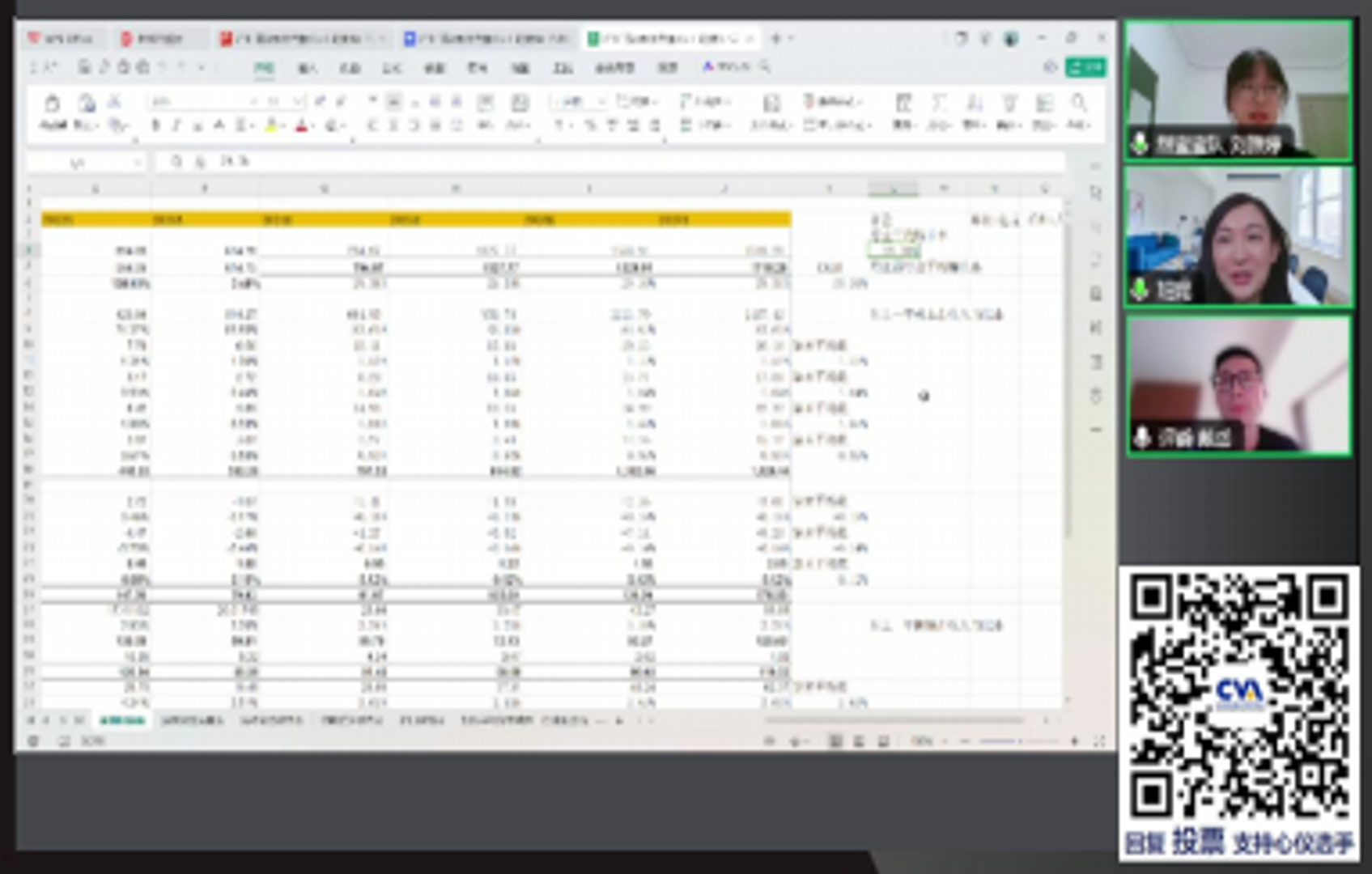The image size is (1372, 874).
Task: Click the find magnifier icon in ribbon
Action: pos(1078,104)
